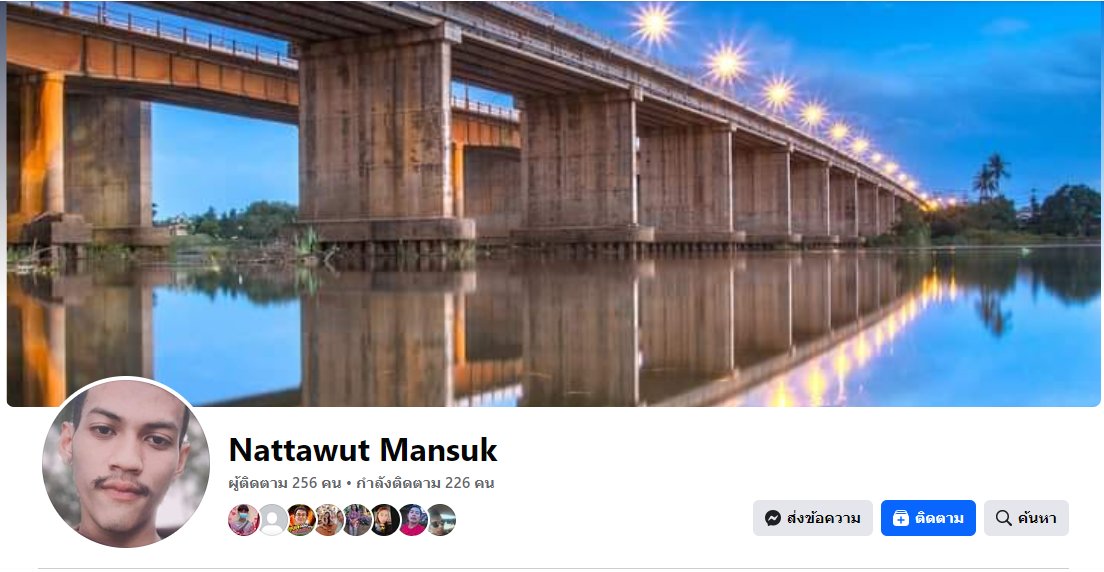This screenshot has height=572, width=1104.
Task: Open the ผู้ติดตาม 256 คน followers list
Action: [284, 483]
